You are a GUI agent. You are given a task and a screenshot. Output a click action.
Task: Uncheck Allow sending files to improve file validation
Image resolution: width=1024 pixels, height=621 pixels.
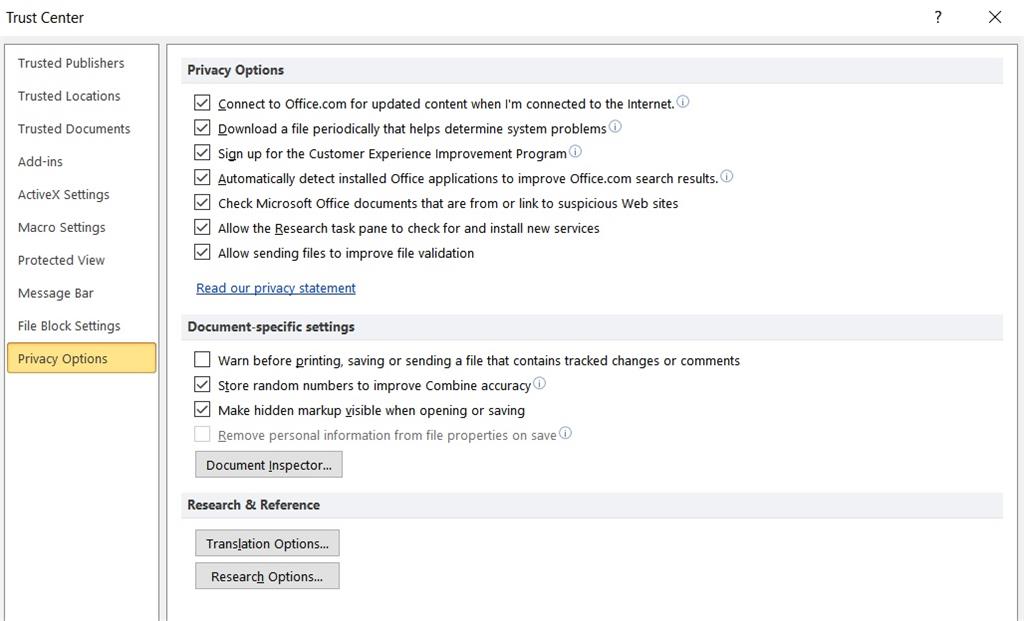click(202, 252)
